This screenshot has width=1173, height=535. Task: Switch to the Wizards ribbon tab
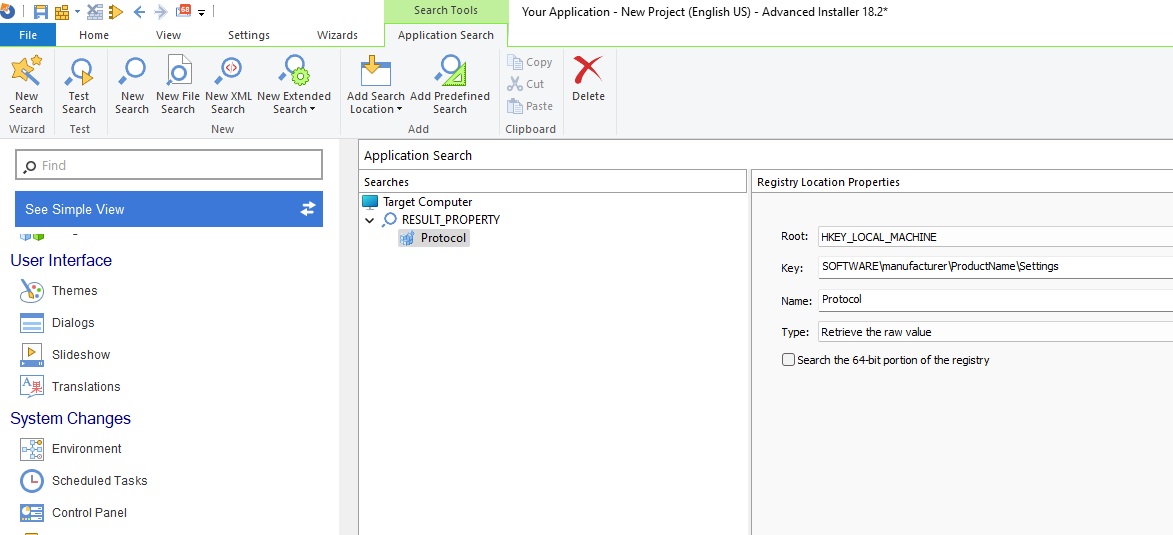click(x=337, y=35)
